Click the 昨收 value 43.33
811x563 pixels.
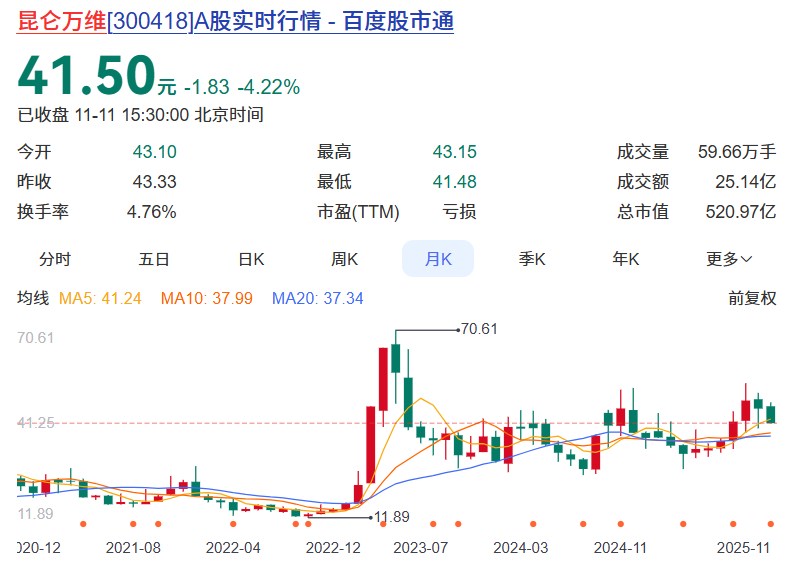(x=155, y=182)
